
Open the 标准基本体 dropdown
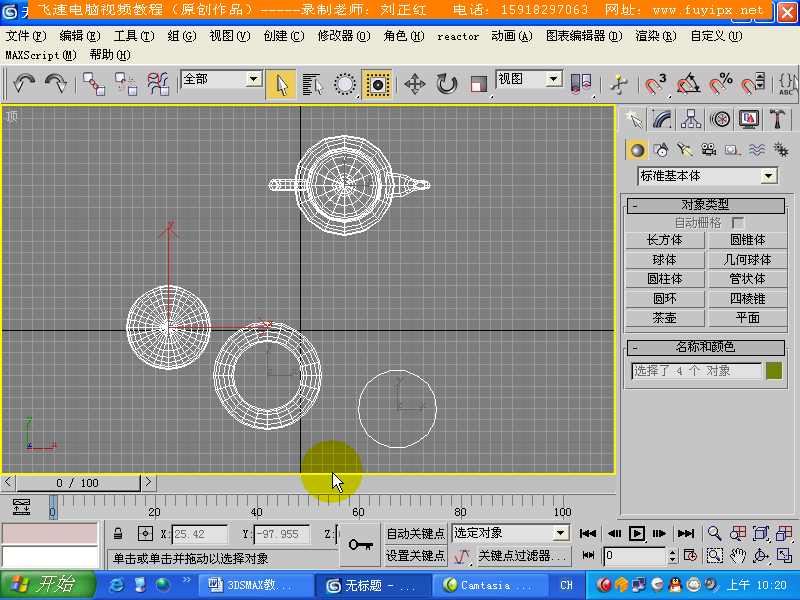coord(707,176)
